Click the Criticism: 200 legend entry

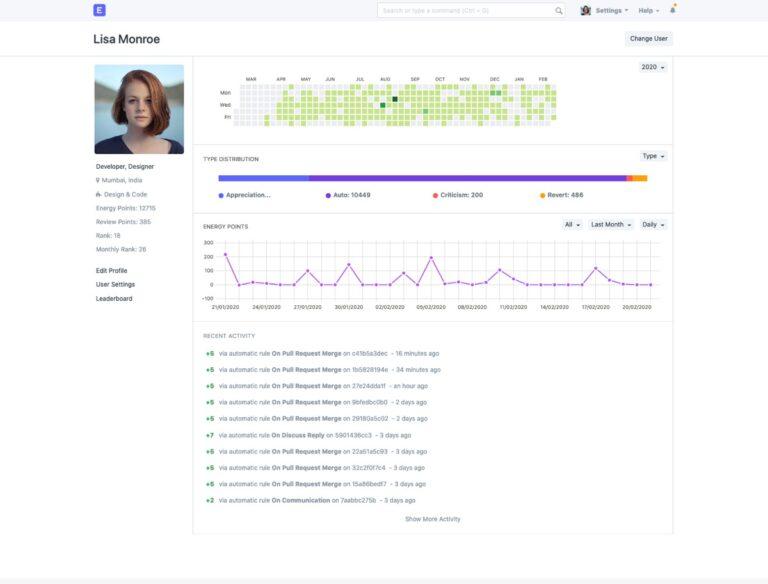457,195
